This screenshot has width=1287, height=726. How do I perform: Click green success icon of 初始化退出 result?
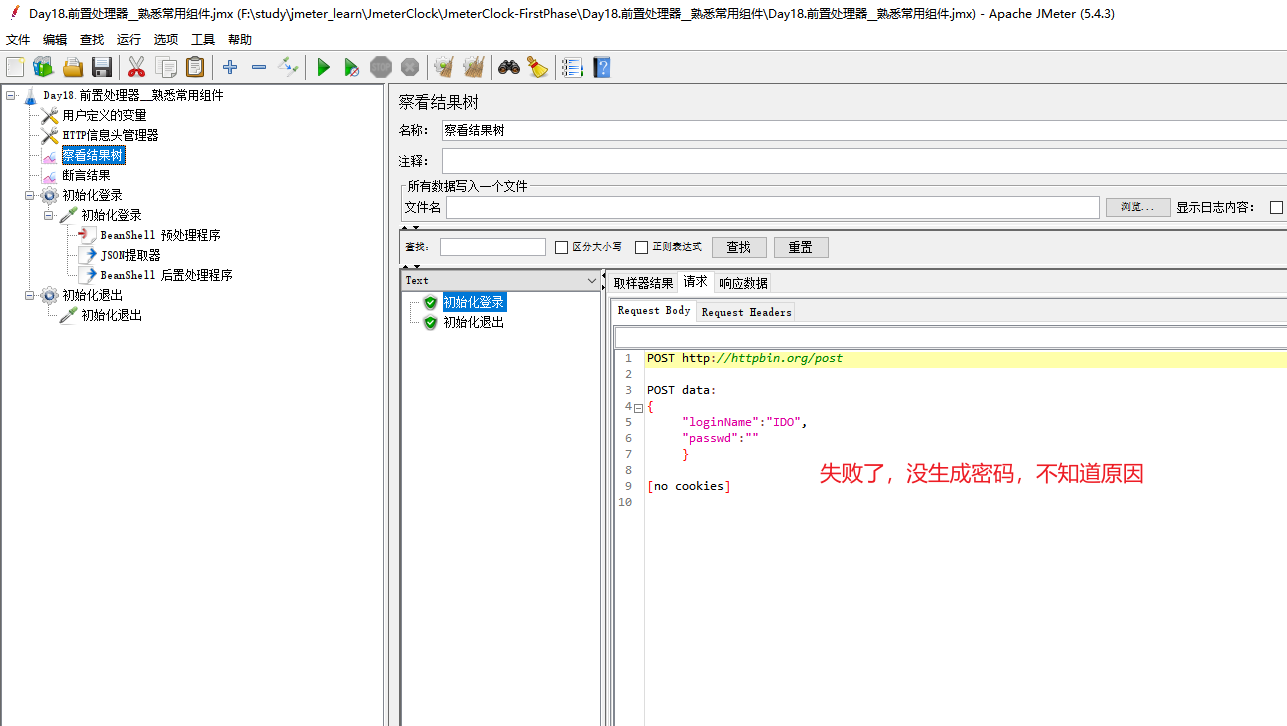click(x=430, y=322)
